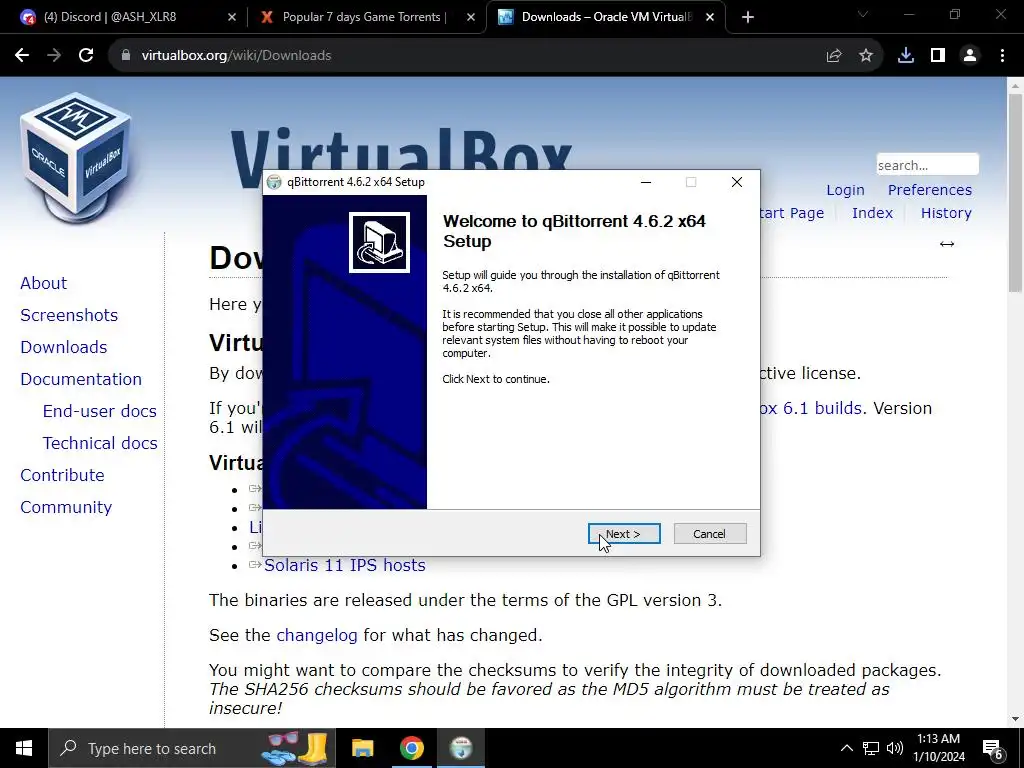Open the changelog link
Viewport: 1024px width, 768px height.
(317, 635)
